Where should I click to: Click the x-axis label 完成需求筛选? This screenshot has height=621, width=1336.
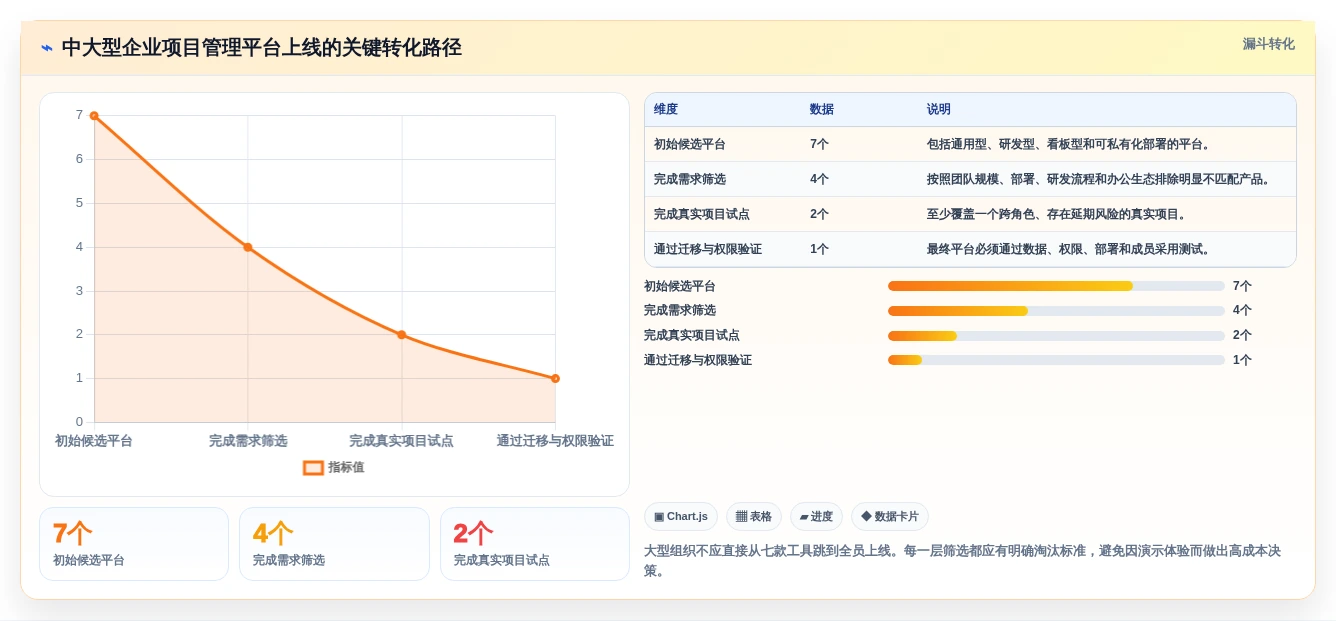click(x=248, y=441)
